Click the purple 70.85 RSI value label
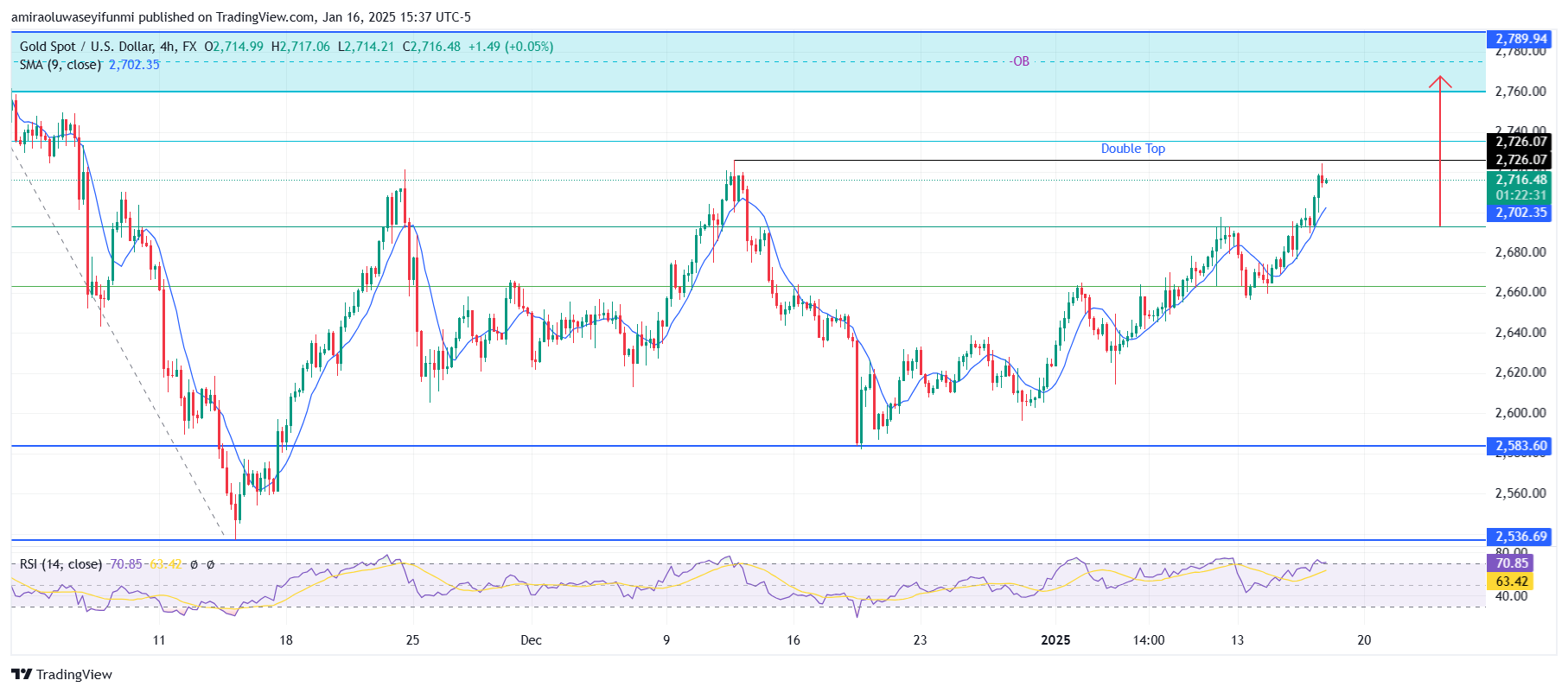 [x=1510, y=563]
